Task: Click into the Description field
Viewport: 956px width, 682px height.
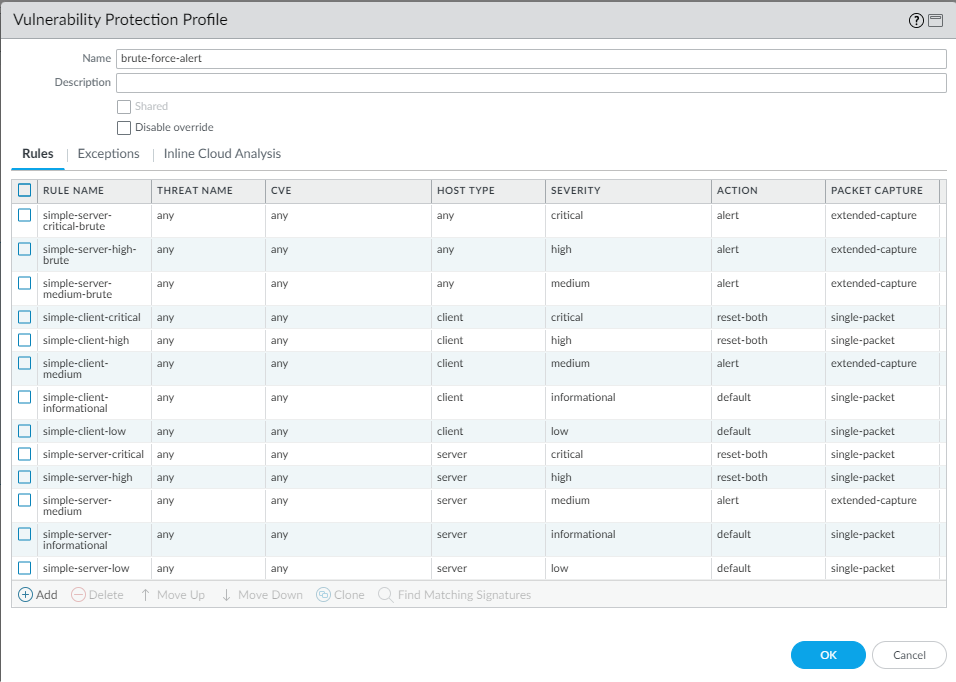Action: point(531,83)
